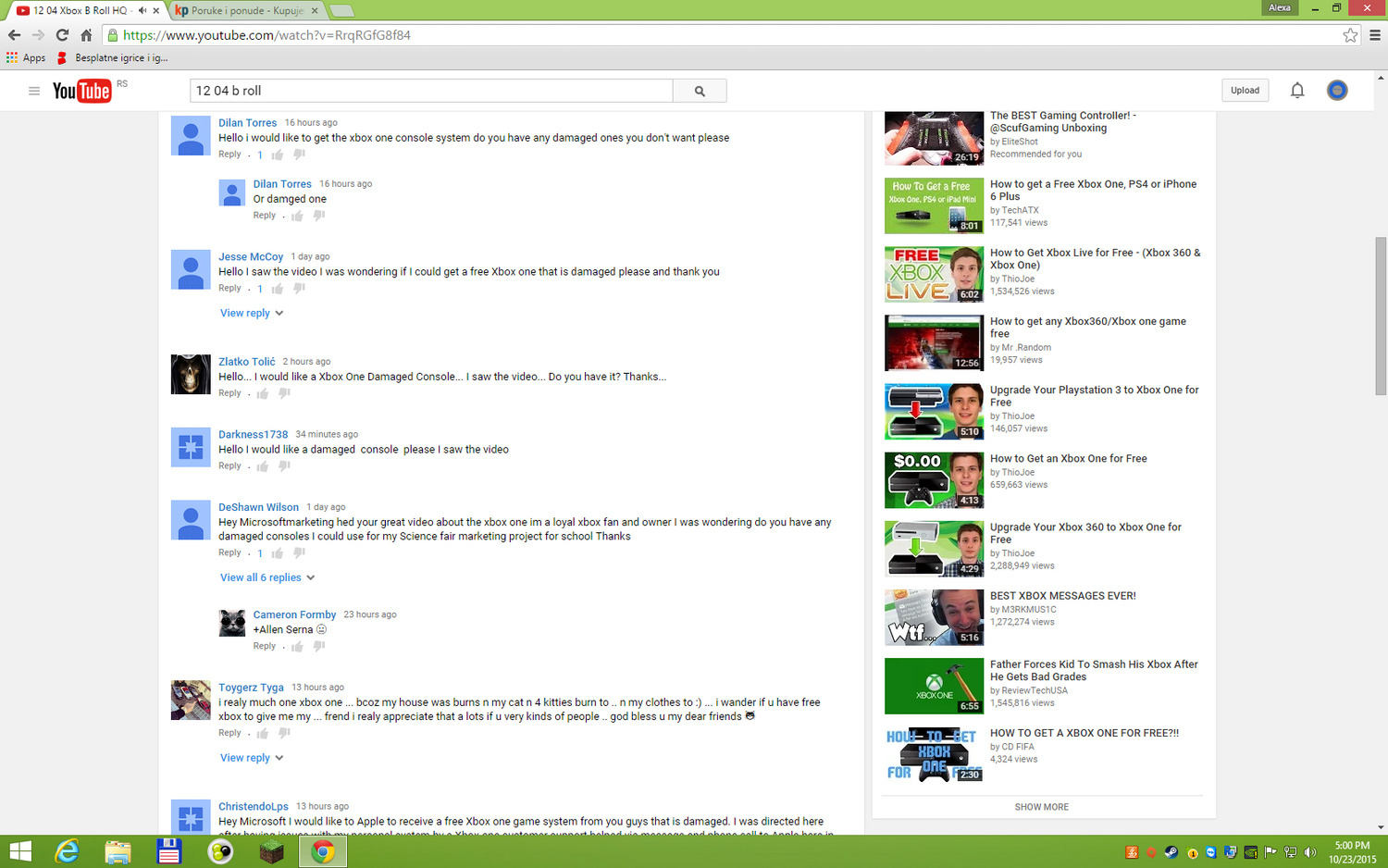This screenshot has width=1388, height=868.
Task: Expand 'View reply' under Jesse McCoy
Action: 252,313
